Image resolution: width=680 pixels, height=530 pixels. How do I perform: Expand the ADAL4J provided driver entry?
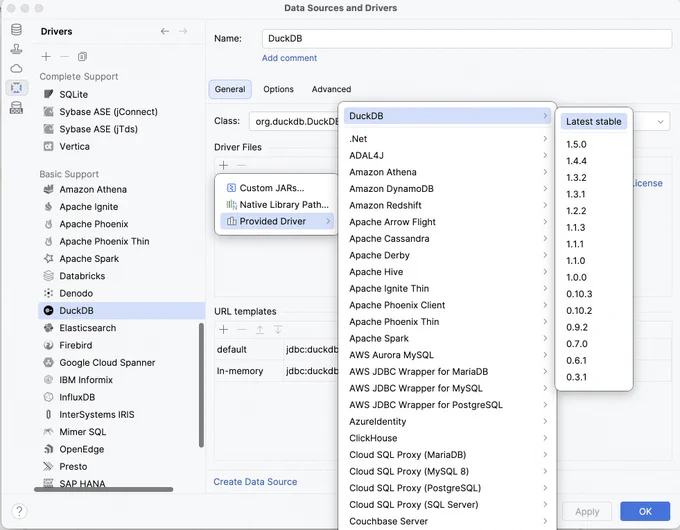447,155
